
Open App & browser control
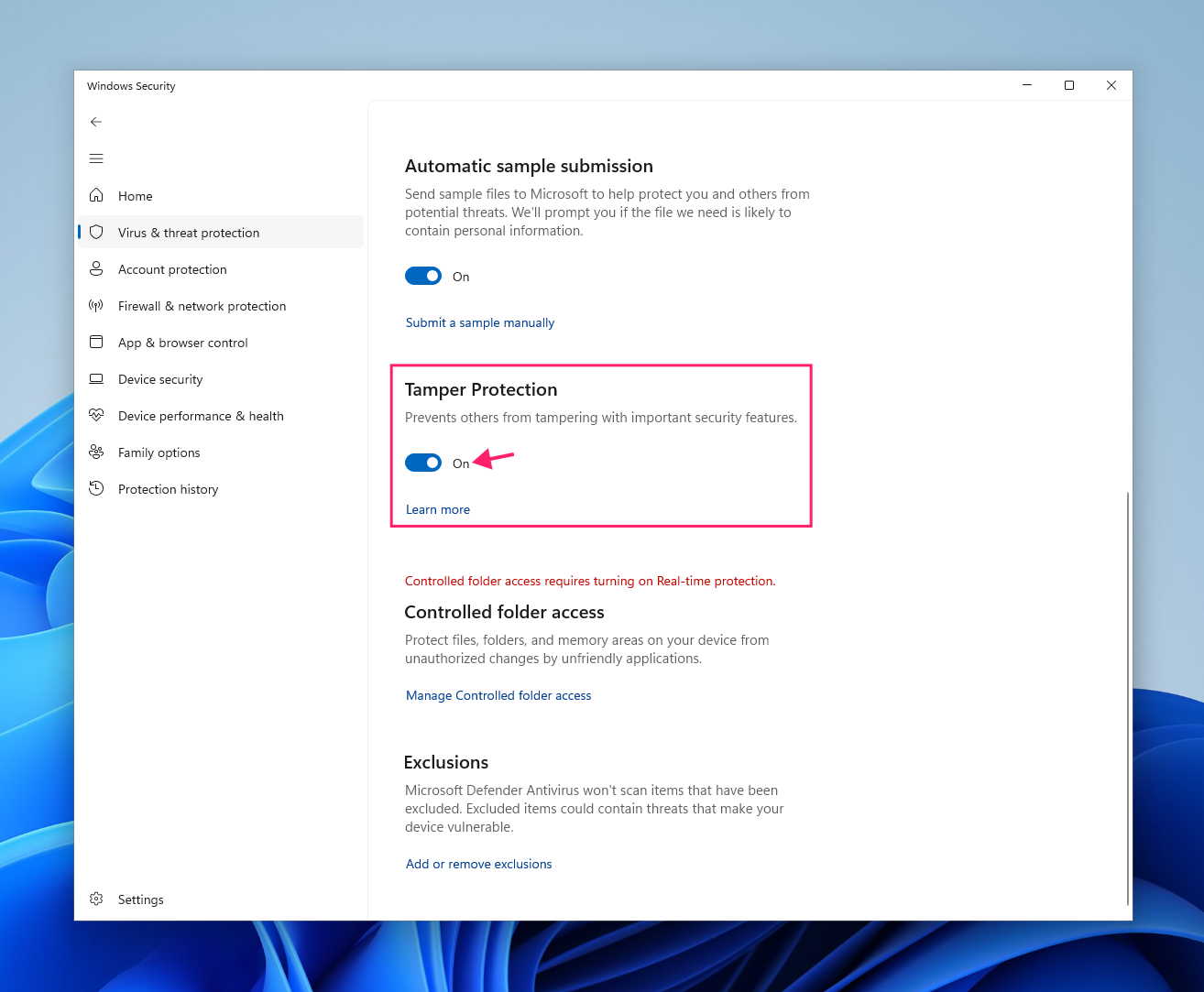221,342
